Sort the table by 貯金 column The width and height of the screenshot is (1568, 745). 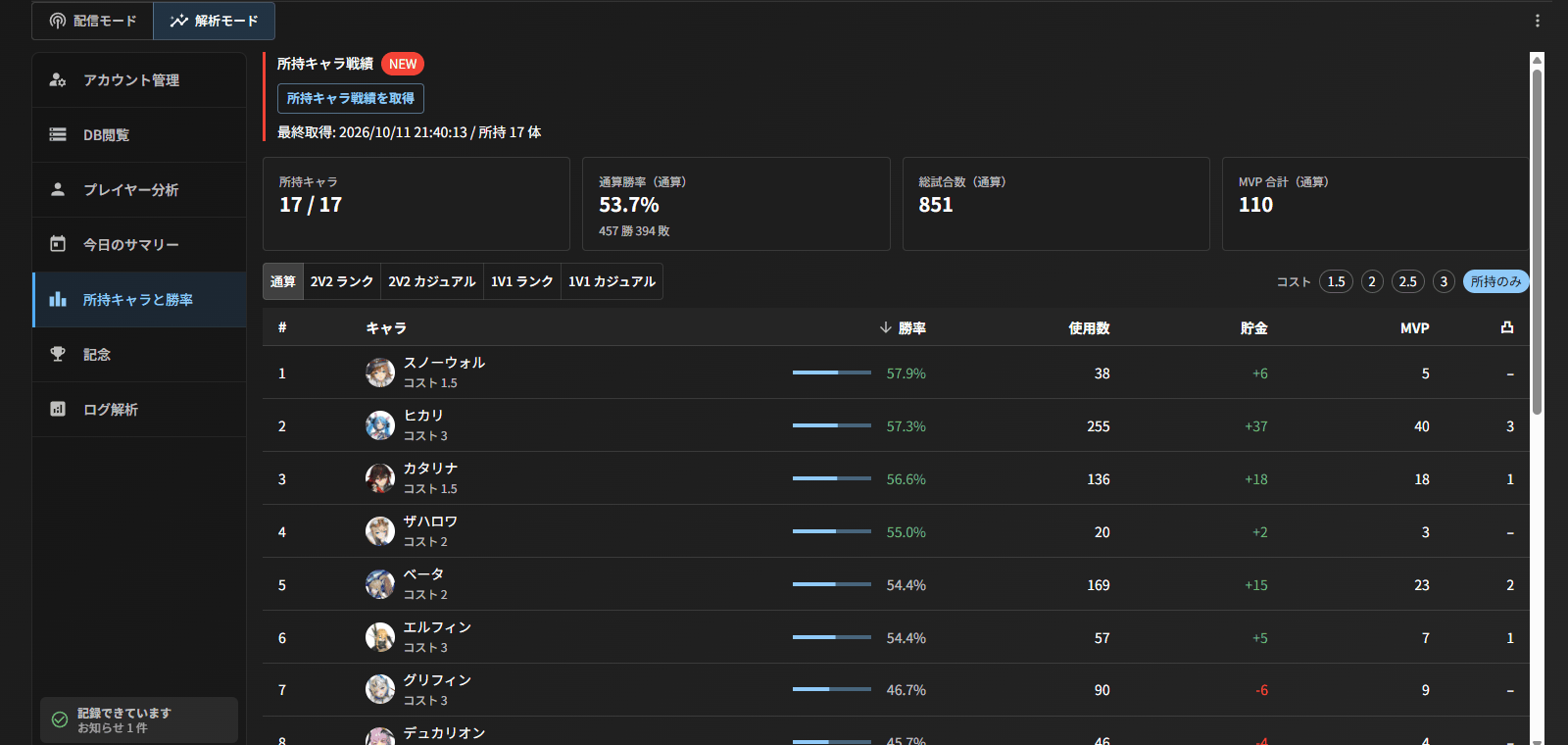pos(1254,328)
